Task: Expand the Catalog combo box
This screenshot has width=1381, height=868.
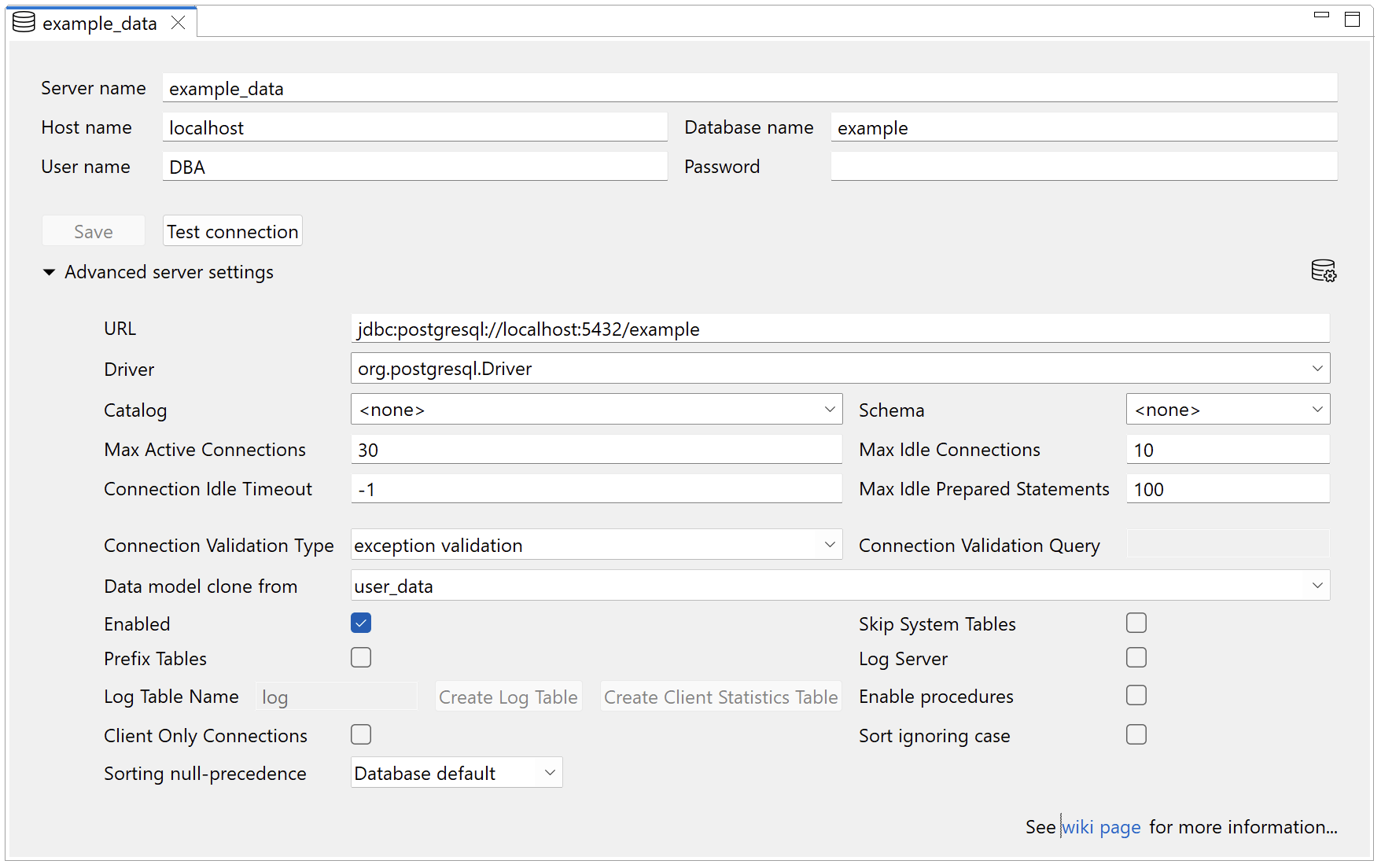Action: (595, 410)
